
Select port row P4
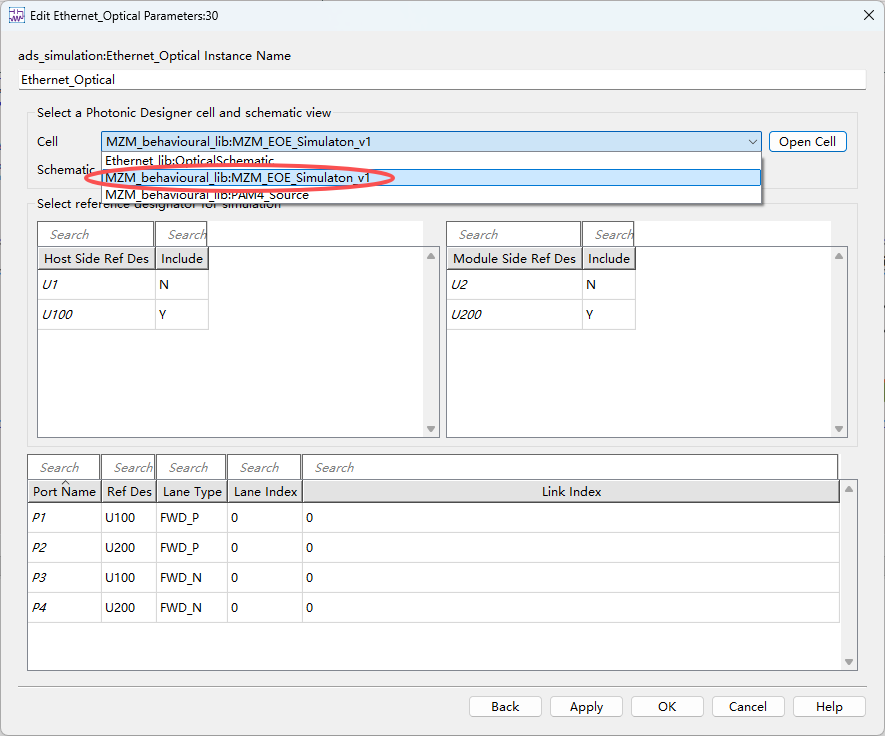tap(64, 607)
